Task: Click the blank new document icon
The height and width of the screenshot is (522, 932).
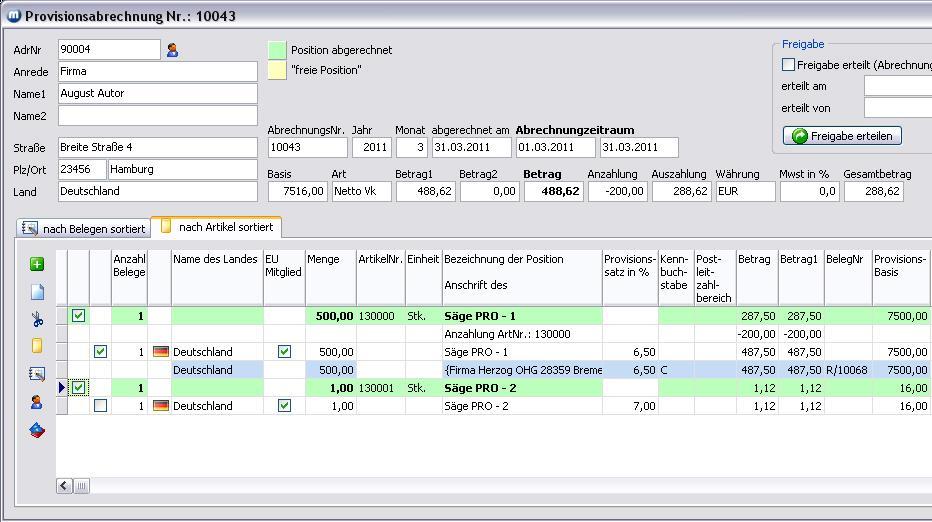Action: click(37, 292)
